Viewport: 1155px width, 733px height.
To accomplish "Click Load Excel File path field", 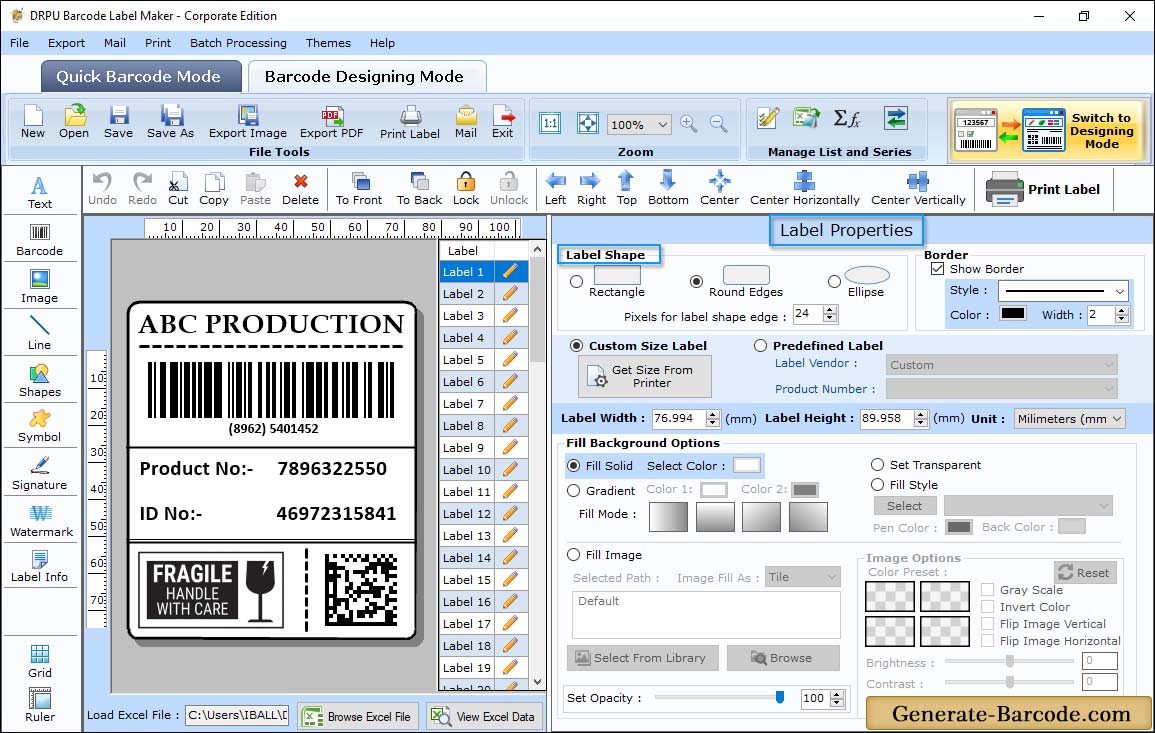I will pyautogui.click(x=236, y=715).
